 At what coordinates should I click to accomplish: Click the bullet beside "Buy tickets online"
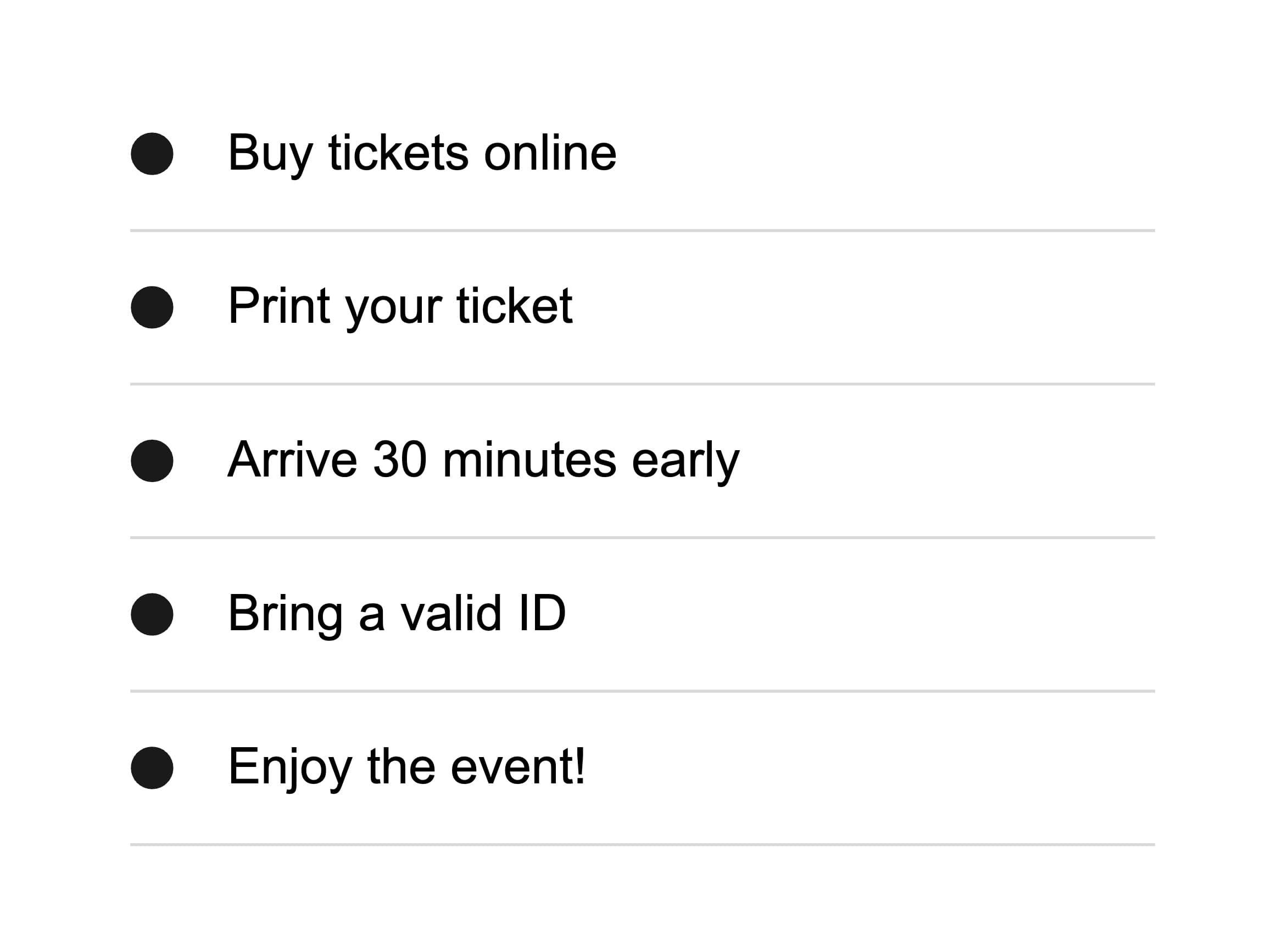tap(152, 154)
